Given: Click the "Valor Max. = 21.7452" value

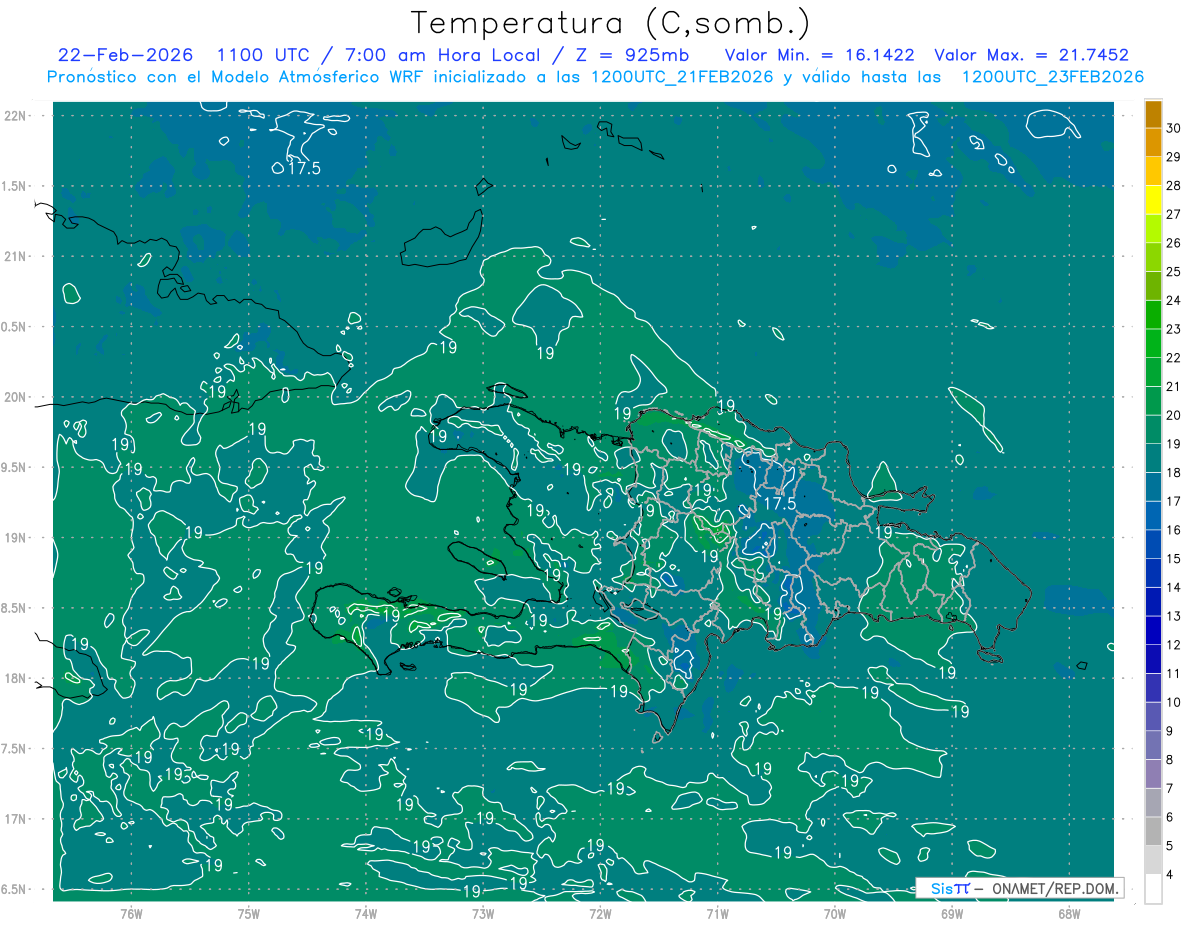Looking at the screenshot, I should click(x=1031, y=55).
